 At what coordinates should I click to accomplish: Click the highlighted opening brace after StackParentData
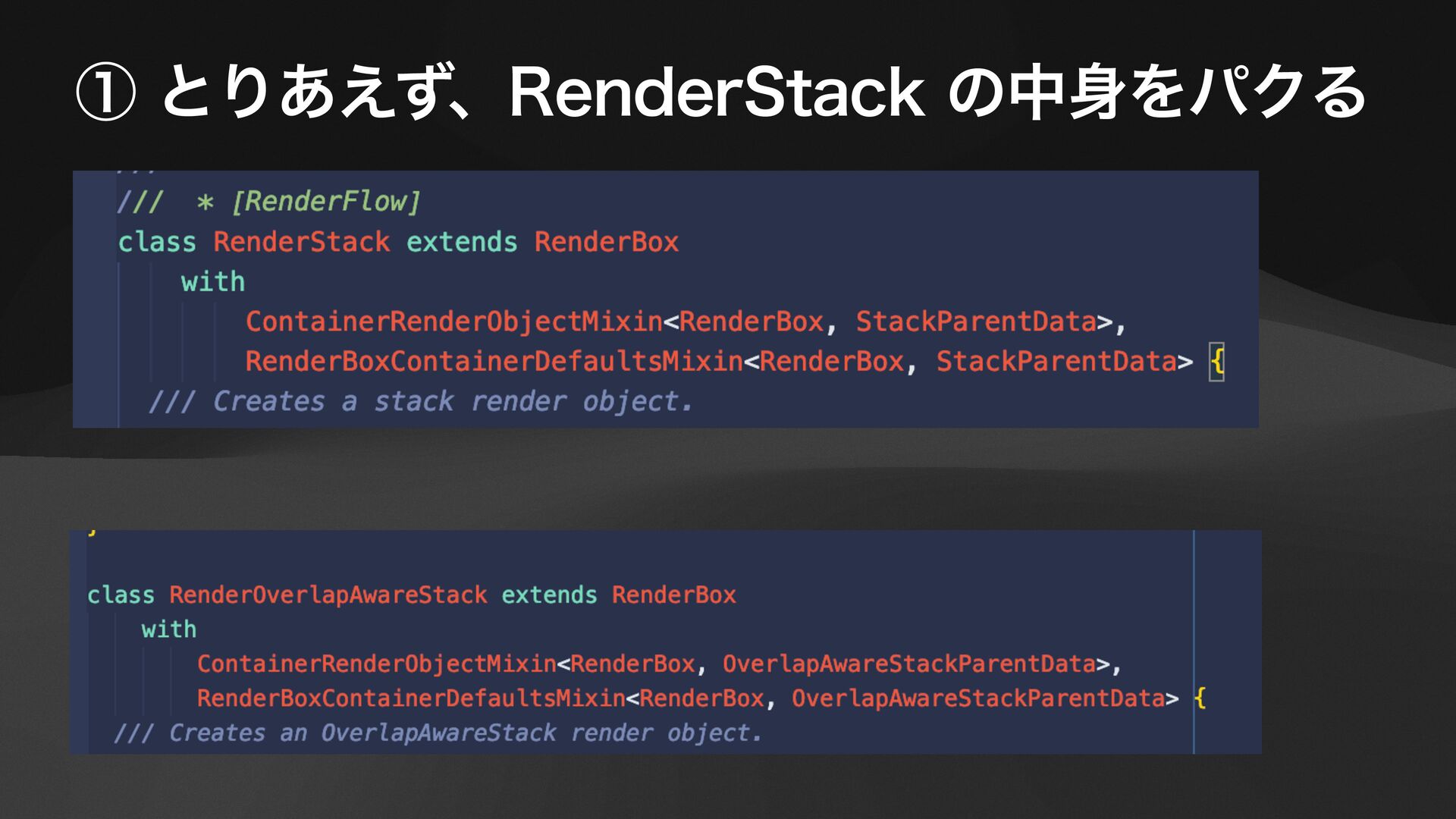coord(1216,362)
